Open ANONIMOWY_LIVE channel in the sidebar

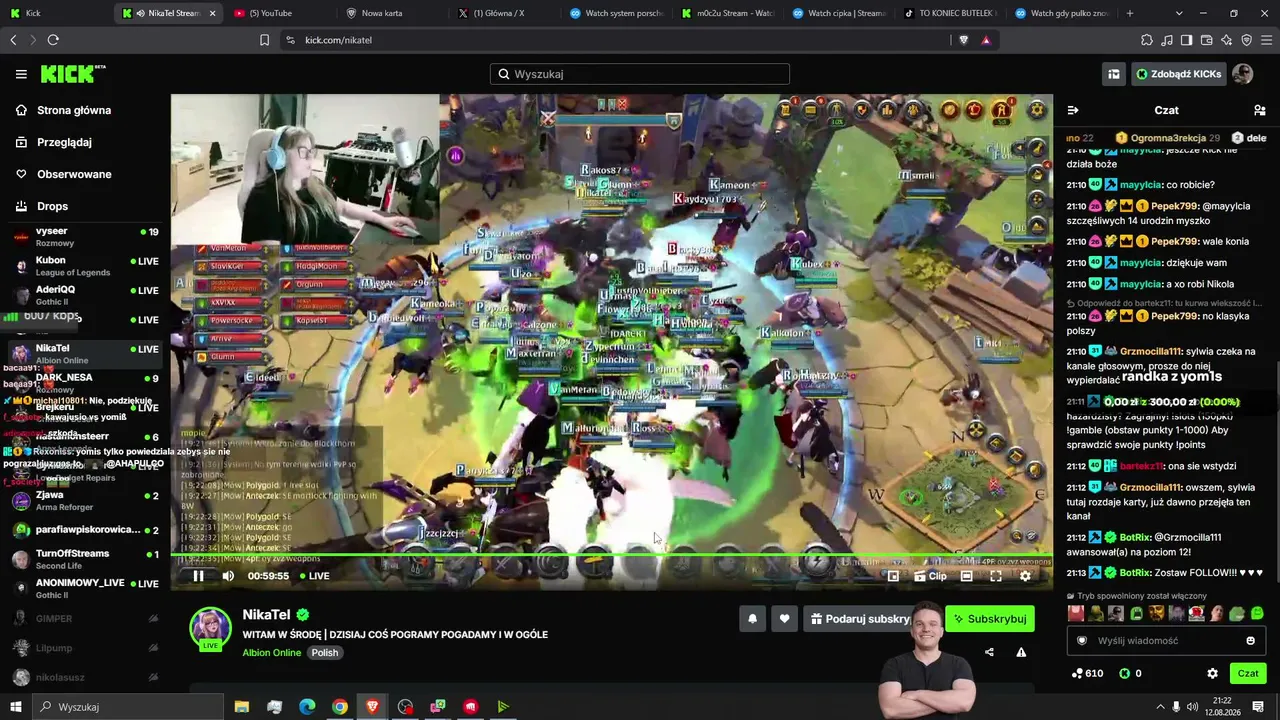[x=85, y=588]
